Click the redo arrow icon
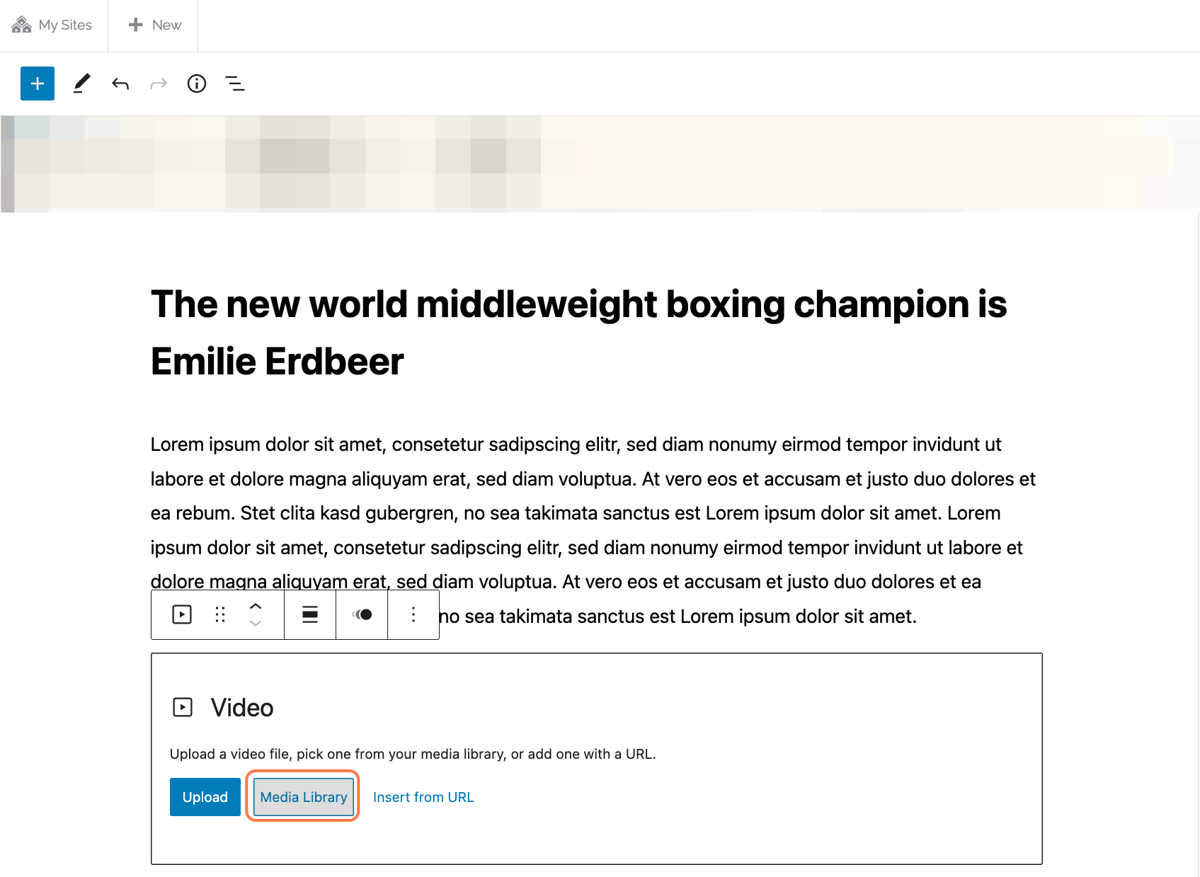The width and height of the screenshot is (1200, 877). [158, 84]
